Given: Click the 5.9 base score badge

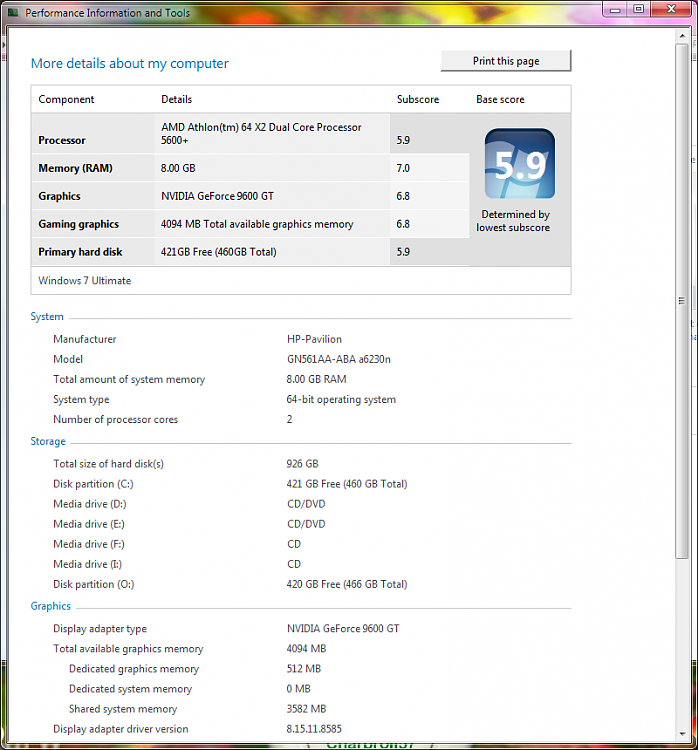Looking at the screenshot, I should point(520,163).
